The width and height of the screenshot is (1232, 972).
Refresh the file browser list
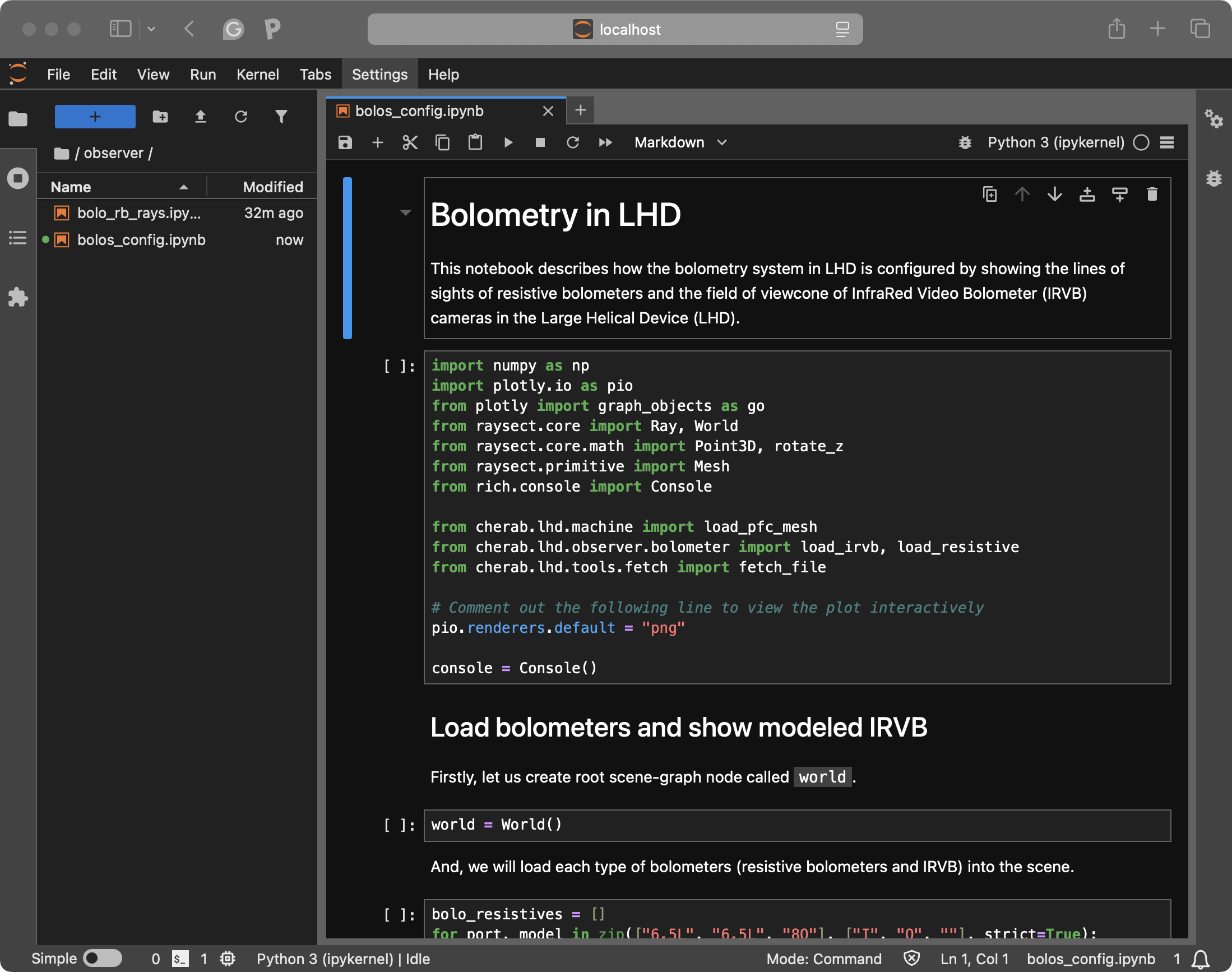tap(240, 117)
